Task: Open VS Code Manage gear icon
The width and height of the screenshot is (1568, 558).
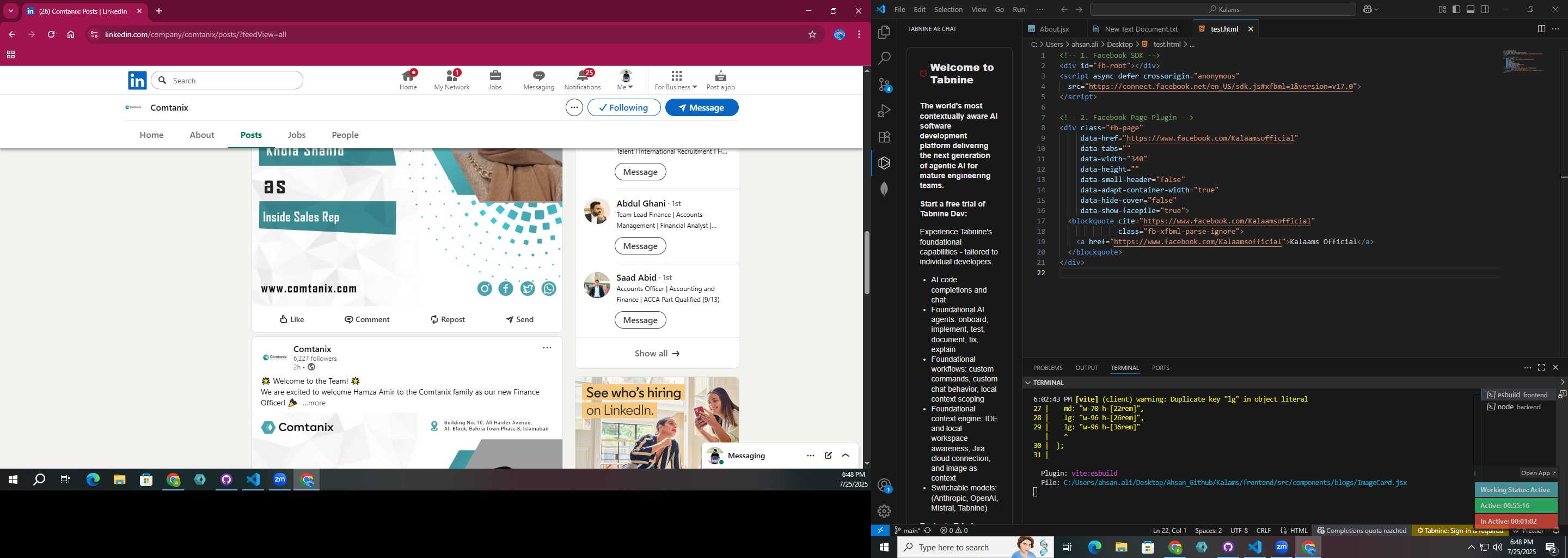Action: click(884, 511)
